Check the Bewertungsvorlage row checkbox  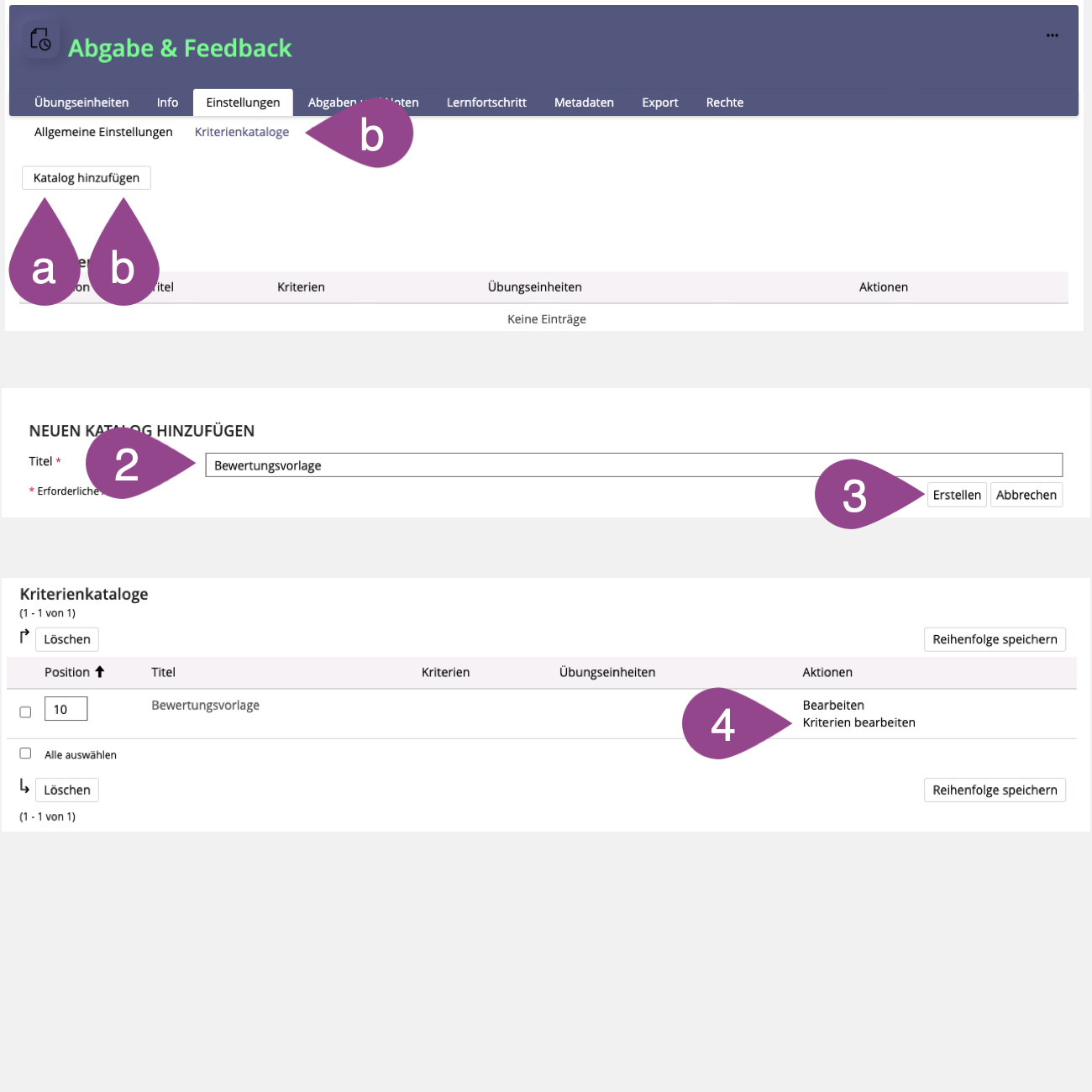25,711
